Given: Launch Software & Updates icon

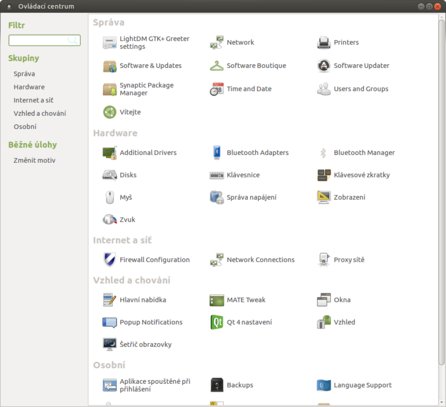Looking at the screenshot, I should (110, 66).
